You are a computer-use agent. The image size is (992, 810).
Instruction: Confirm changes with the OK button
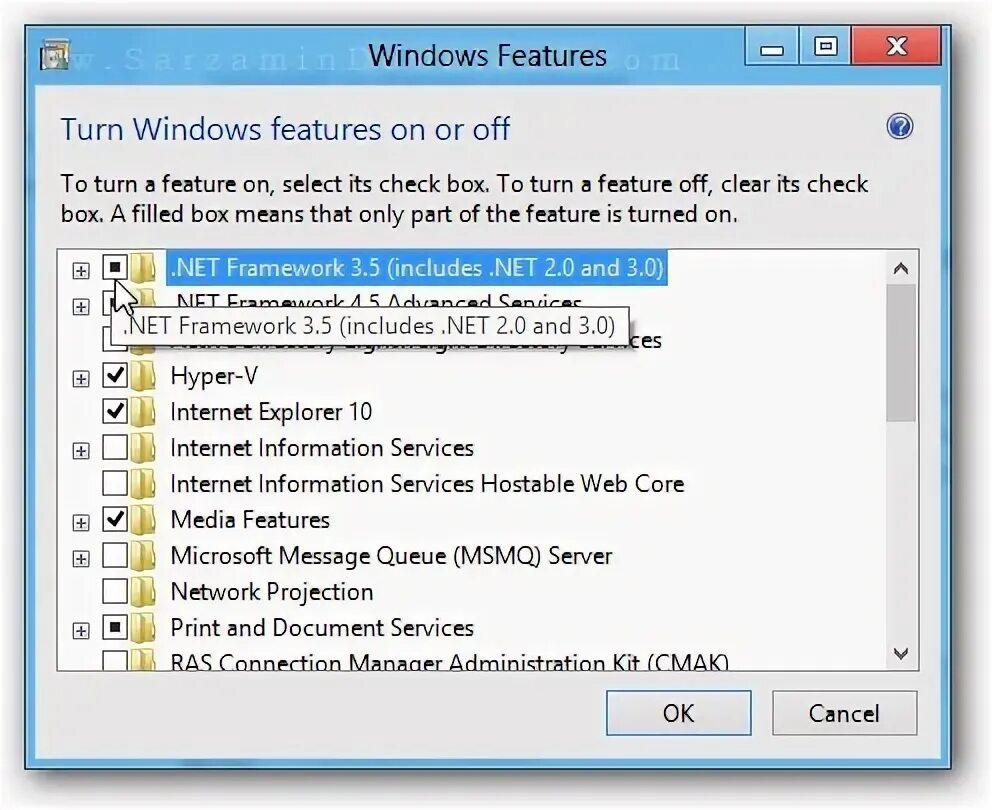coord(679,713)
